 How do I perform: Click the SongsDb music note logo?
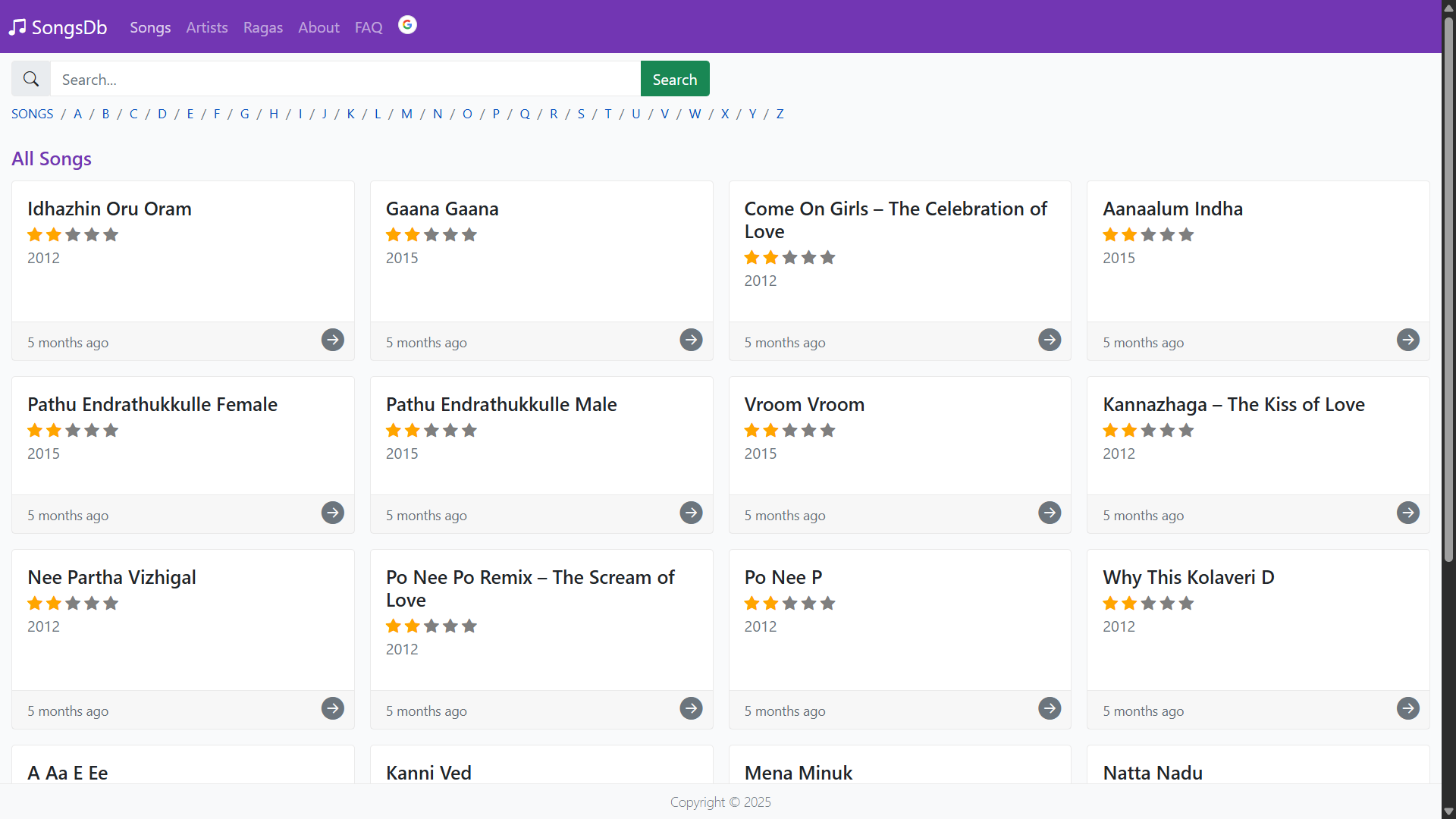[17, 27]
